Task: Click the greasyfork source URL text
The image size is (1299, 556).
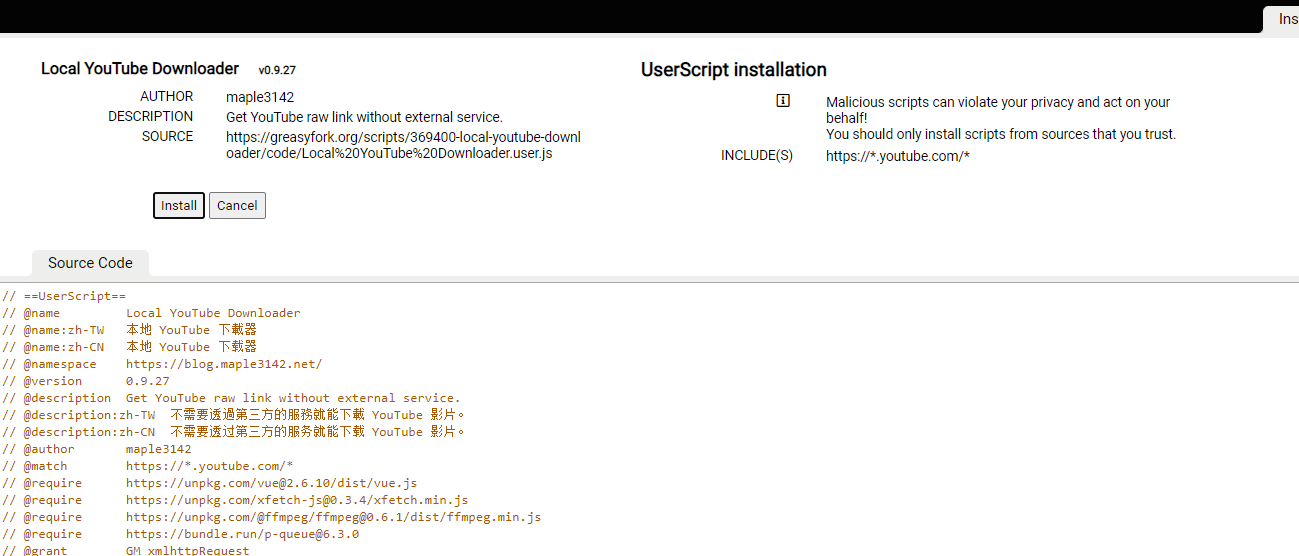Action: pyautogui.click(x=403, y=145)
